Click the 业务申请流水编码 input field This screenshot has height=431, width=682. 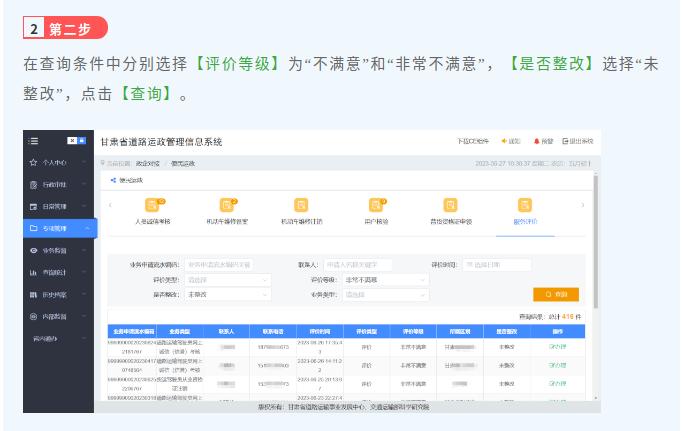click(220, 264)
